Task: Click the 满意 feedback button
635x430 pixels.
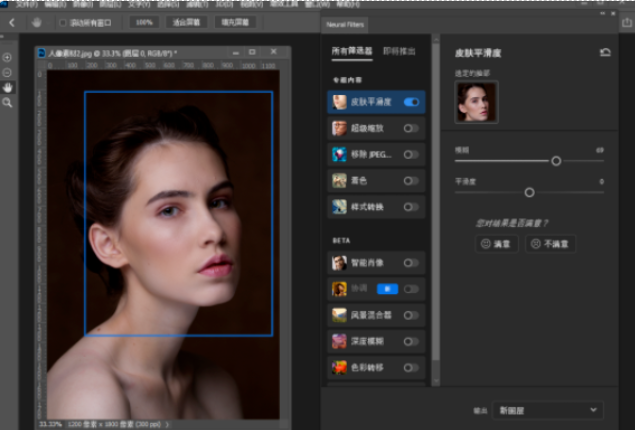Action: point(497,244)
